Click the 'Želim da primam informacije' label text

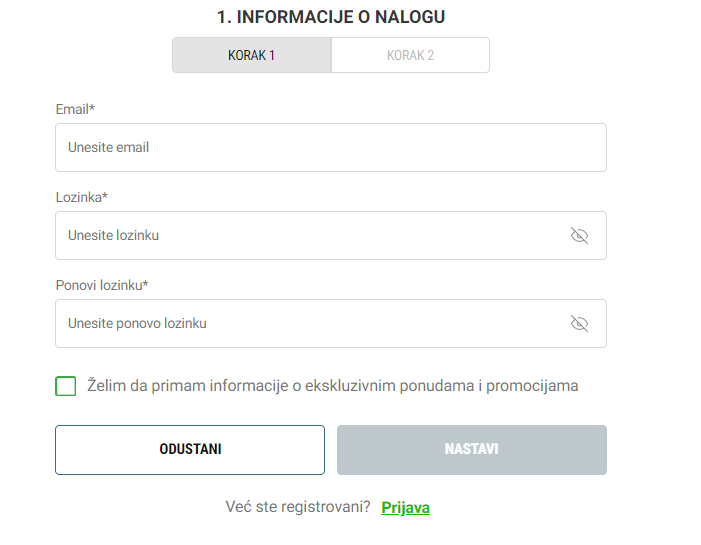coord(333,385)
